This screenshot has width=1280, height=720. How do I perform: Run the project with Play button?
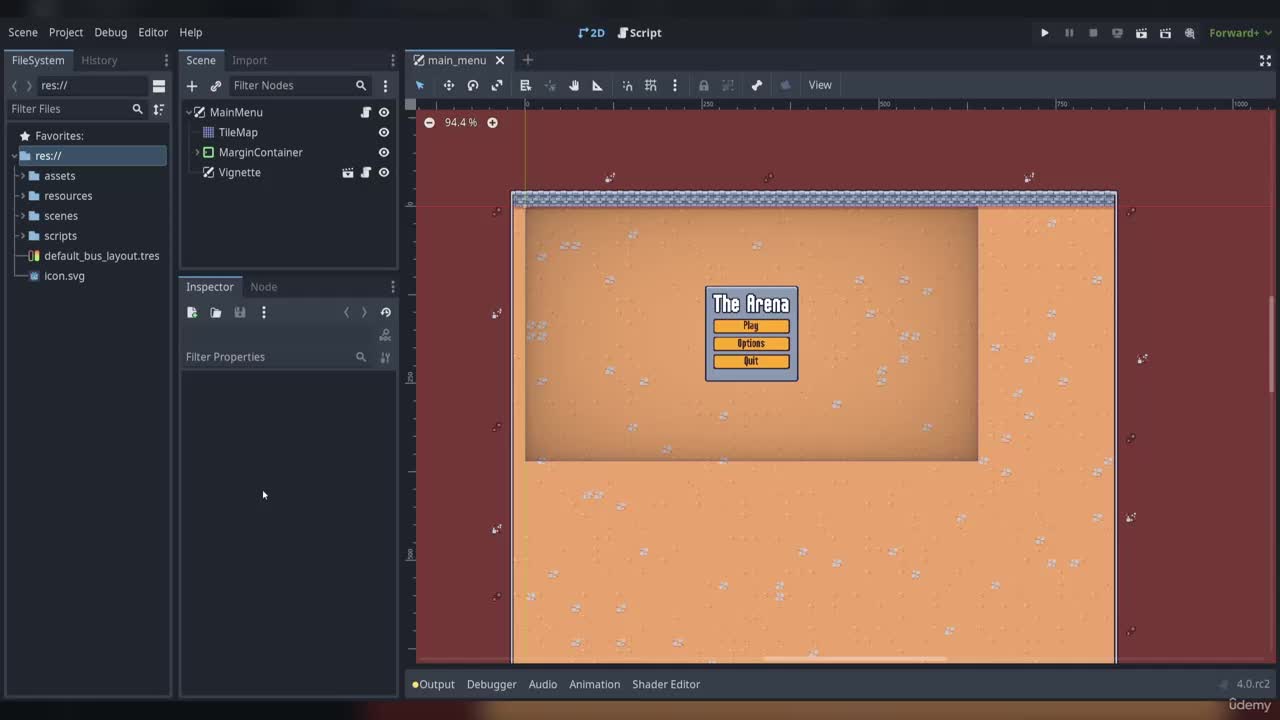pos(1045,33)
